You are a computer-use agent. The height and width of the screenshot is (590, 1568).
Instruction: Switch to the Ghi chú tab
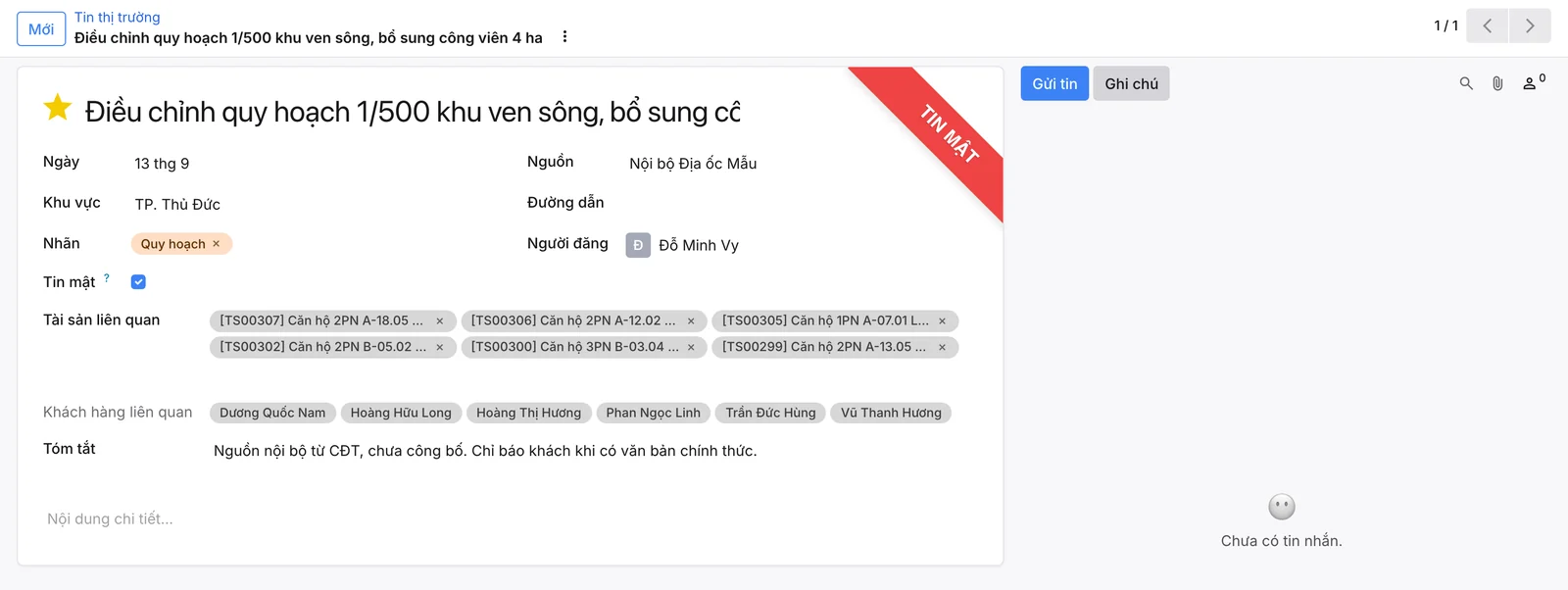[1131, 83]
